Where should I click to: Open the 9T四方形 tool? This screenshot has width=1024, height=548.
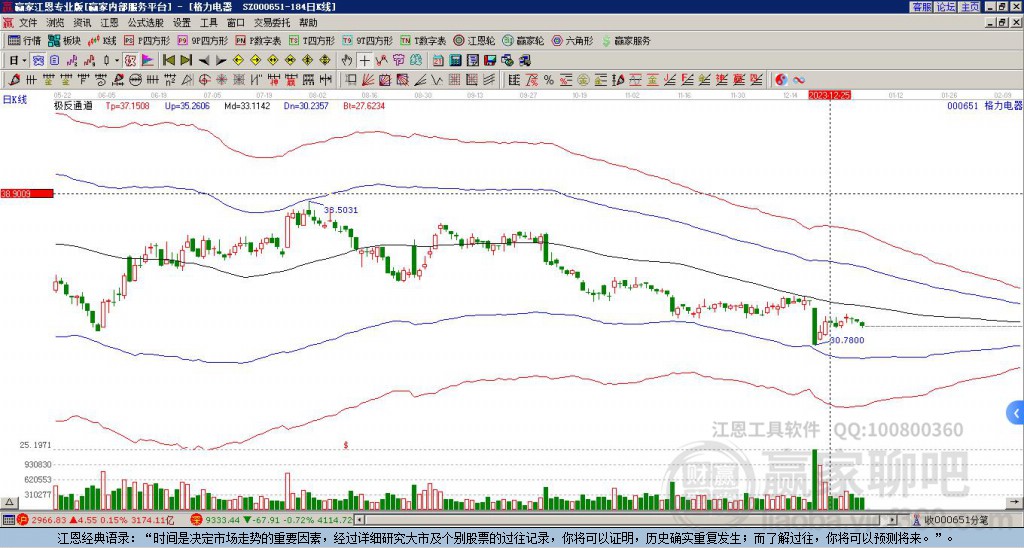(x=367, y=40)
